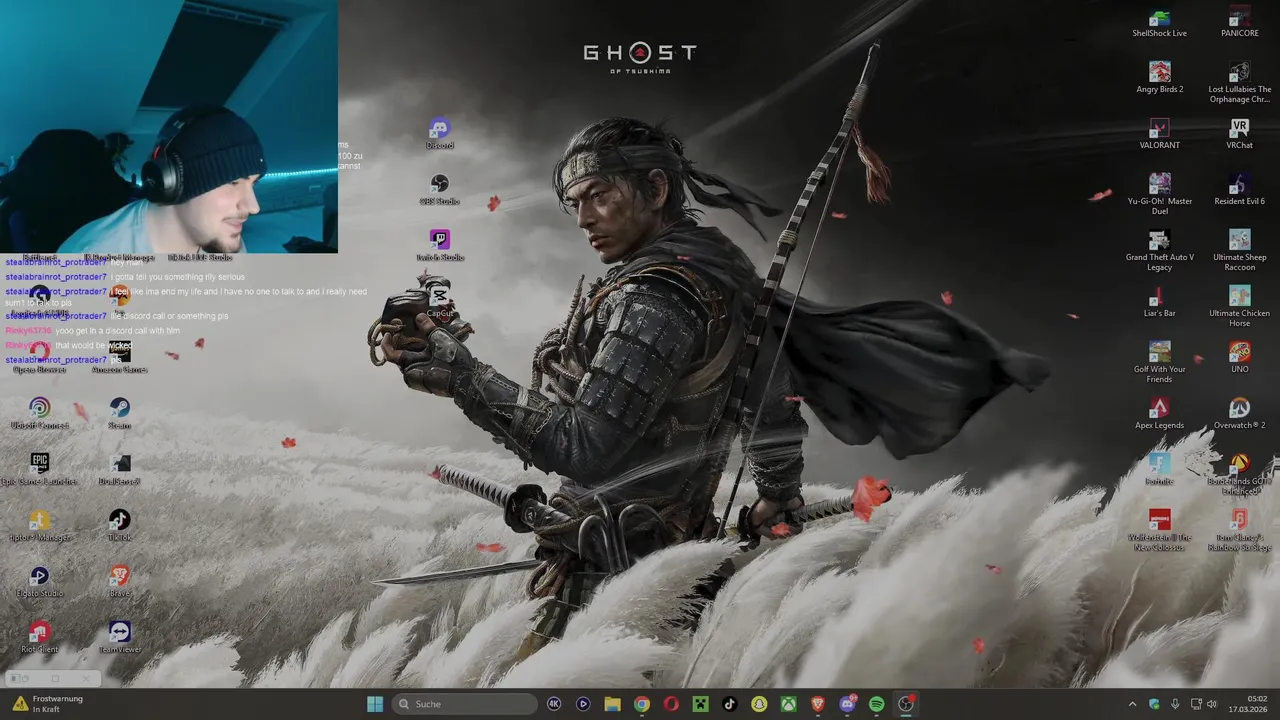The height and width of the screenshot is (720, 1280).
Task: Select Wolfenstein II The New Colossus icon
Action: (x=1159, y=530)
